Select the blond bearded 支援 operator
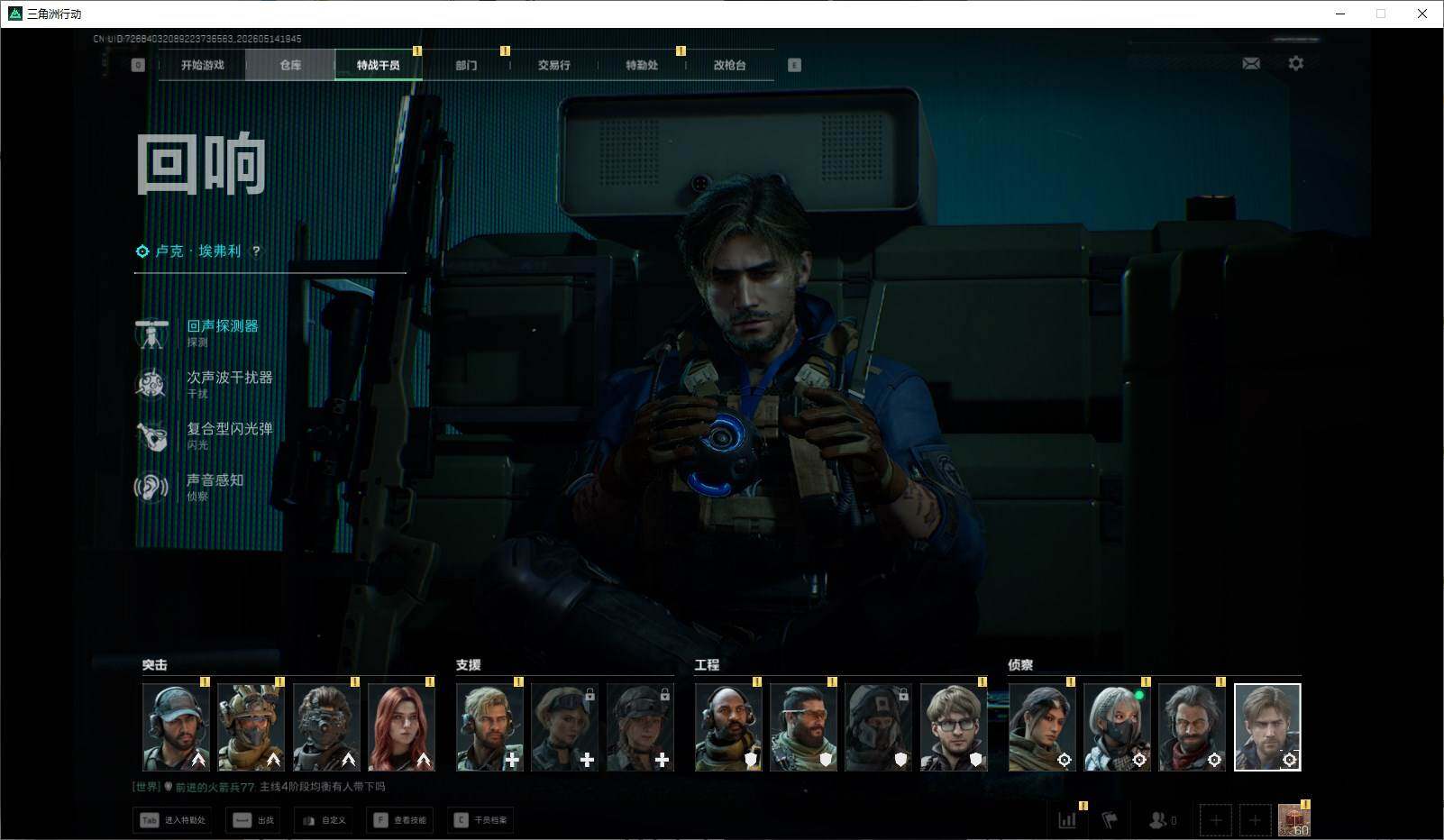Screen dimensions: 1444x840 pyautogui.click(x=489, y=727)
